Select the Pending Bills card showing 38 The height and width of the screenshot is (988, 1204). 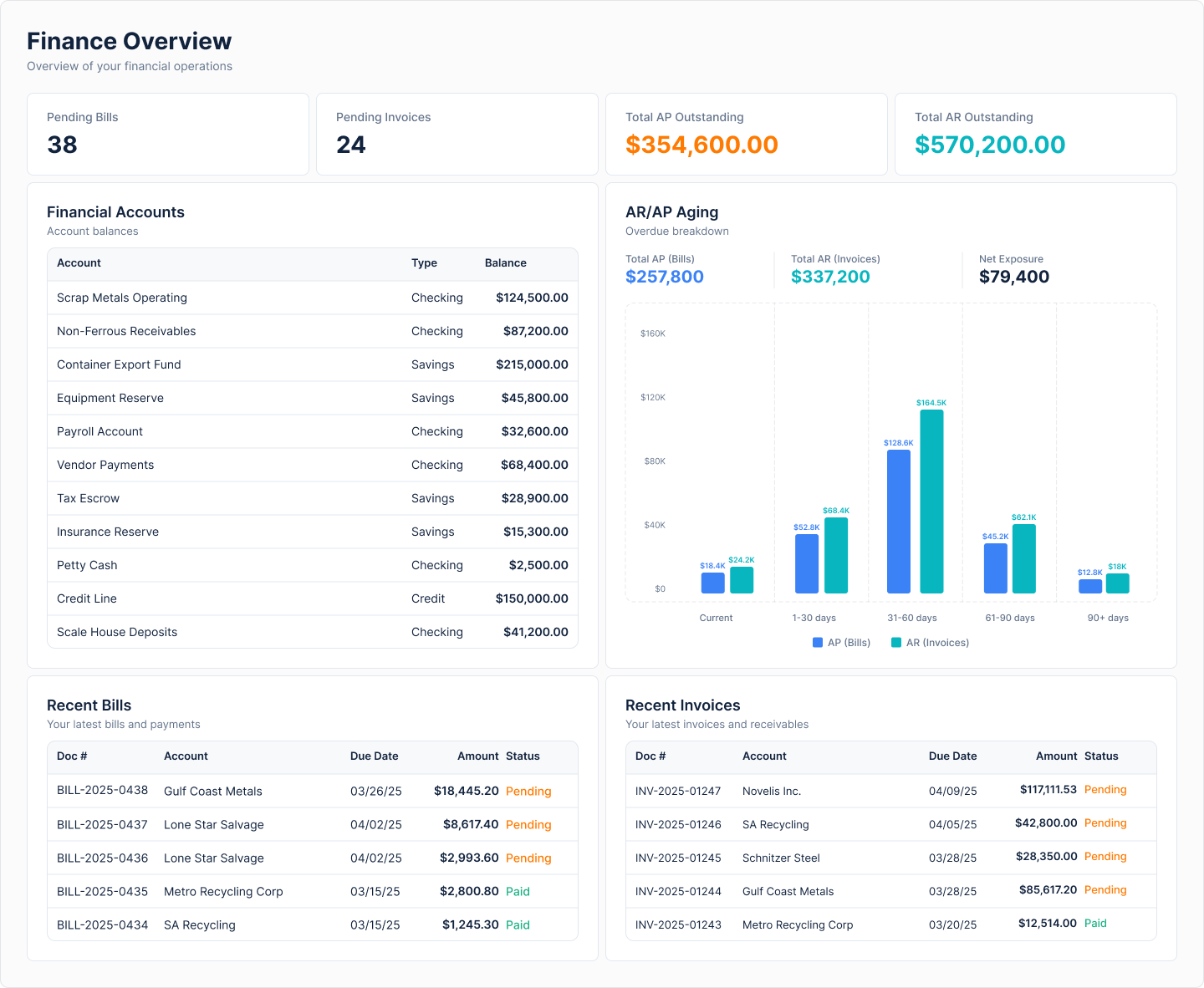coord(168,134)
